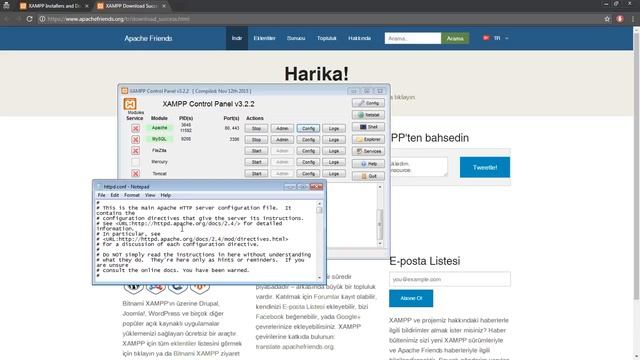Open the TR language dropdown
The image size is (640, 360).
coord(496,38)
